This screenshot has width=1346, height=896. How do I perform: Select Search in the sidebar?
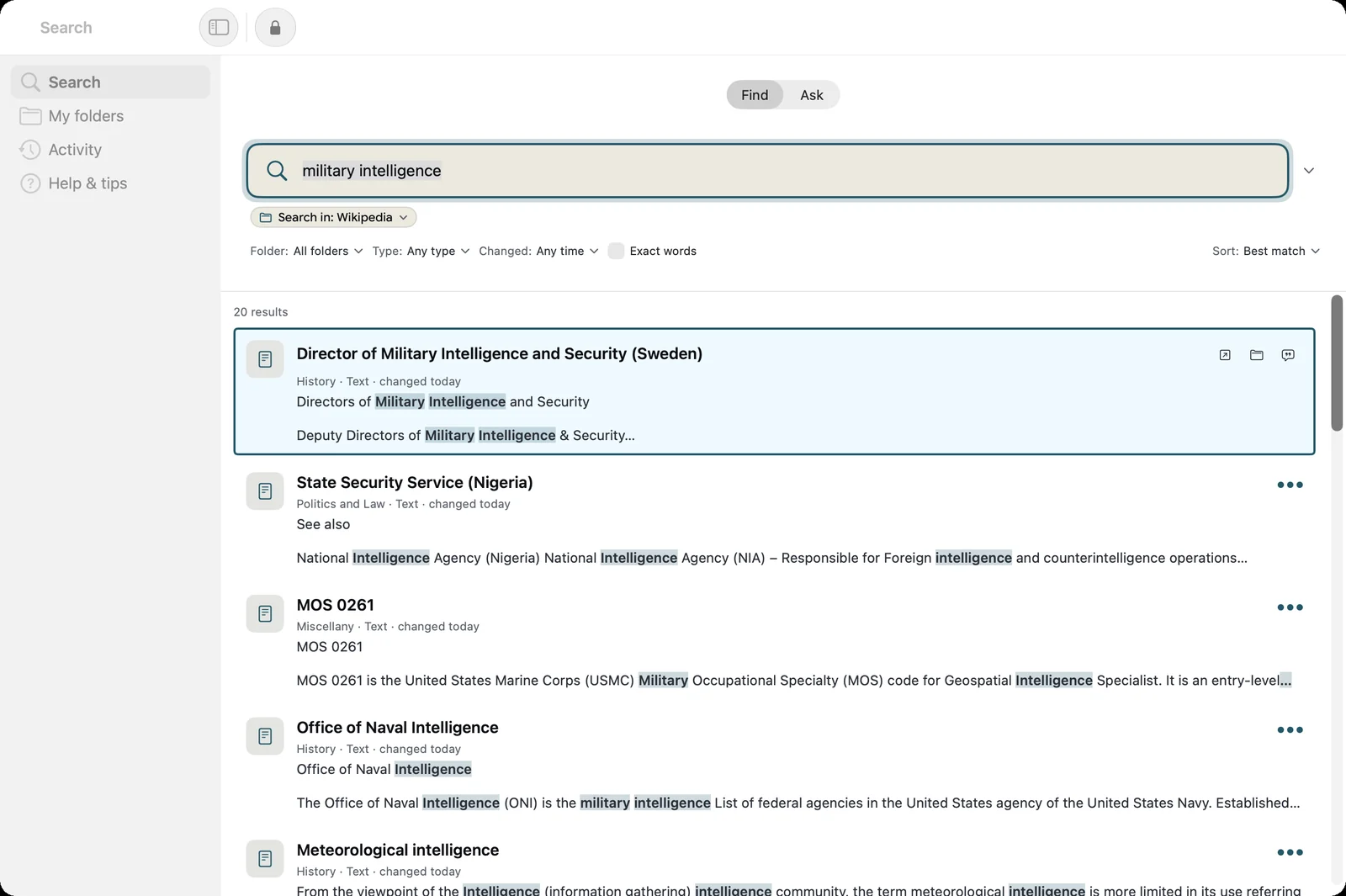(x=110, y=82)
